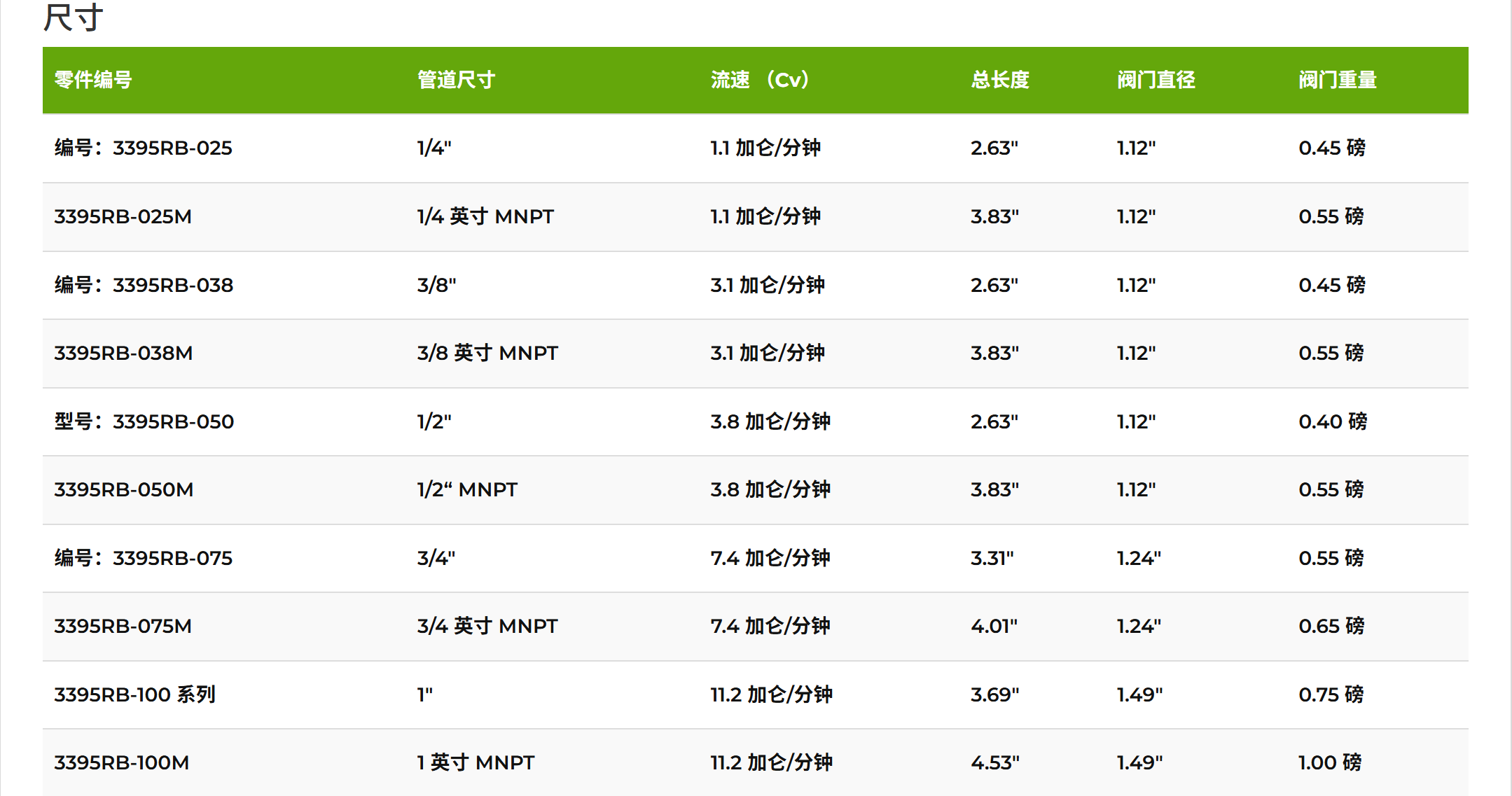Click the 阀门重量 column header
1512x796 pixels.
coord(1337,80)
